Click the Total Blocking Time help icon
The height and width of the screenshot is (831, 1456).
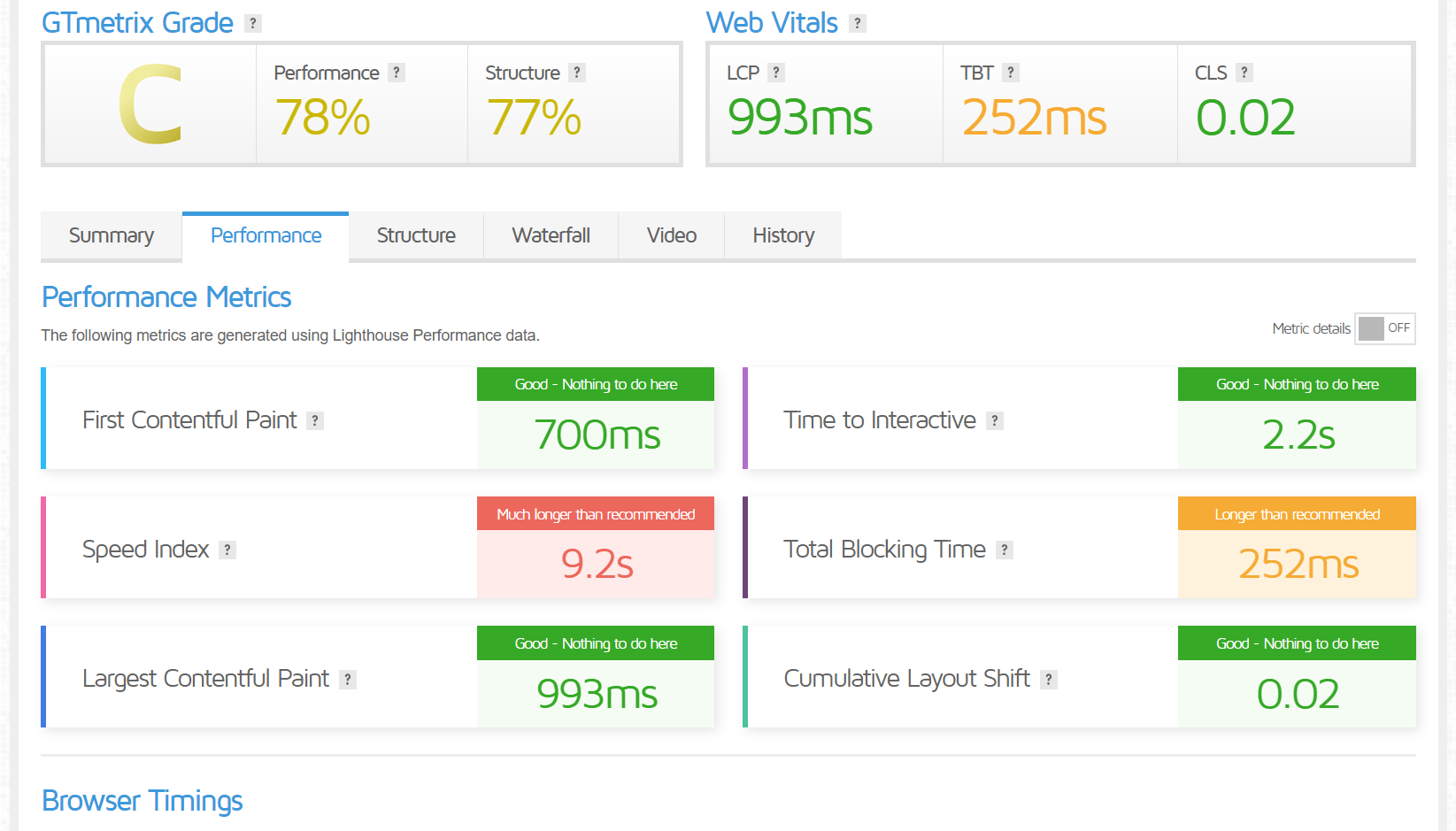tap(1004, 550)
